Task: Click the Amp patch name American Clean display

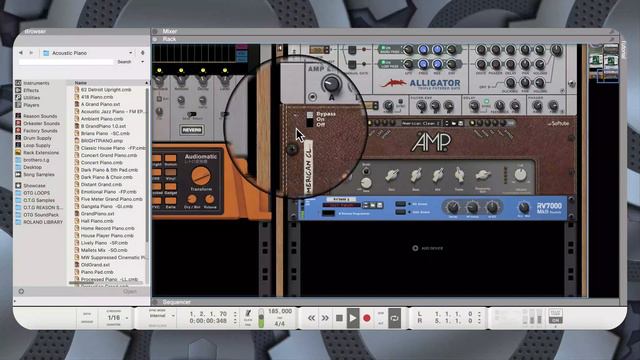Action: pyautogui.click(x=421, y=123)
